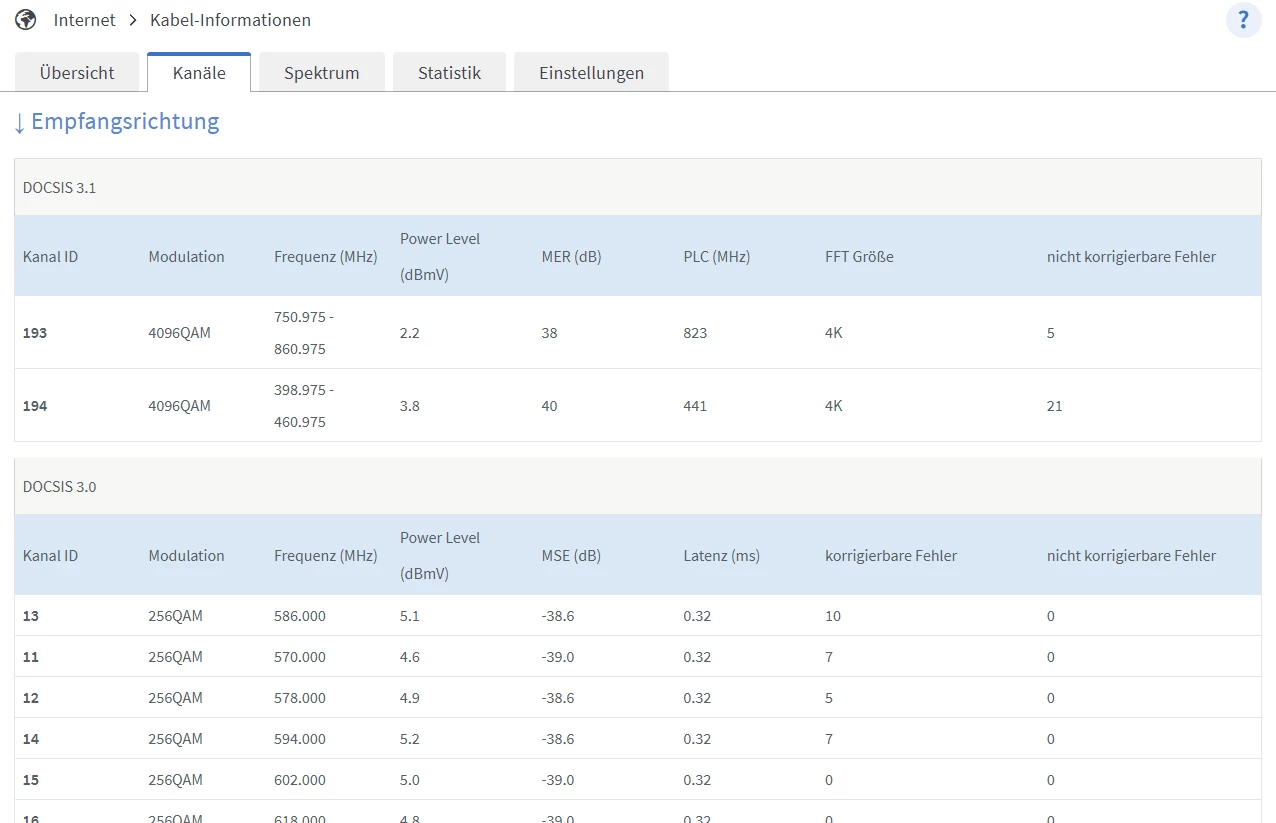Click the Latenz (ms) column header

[x=721, y=556]
